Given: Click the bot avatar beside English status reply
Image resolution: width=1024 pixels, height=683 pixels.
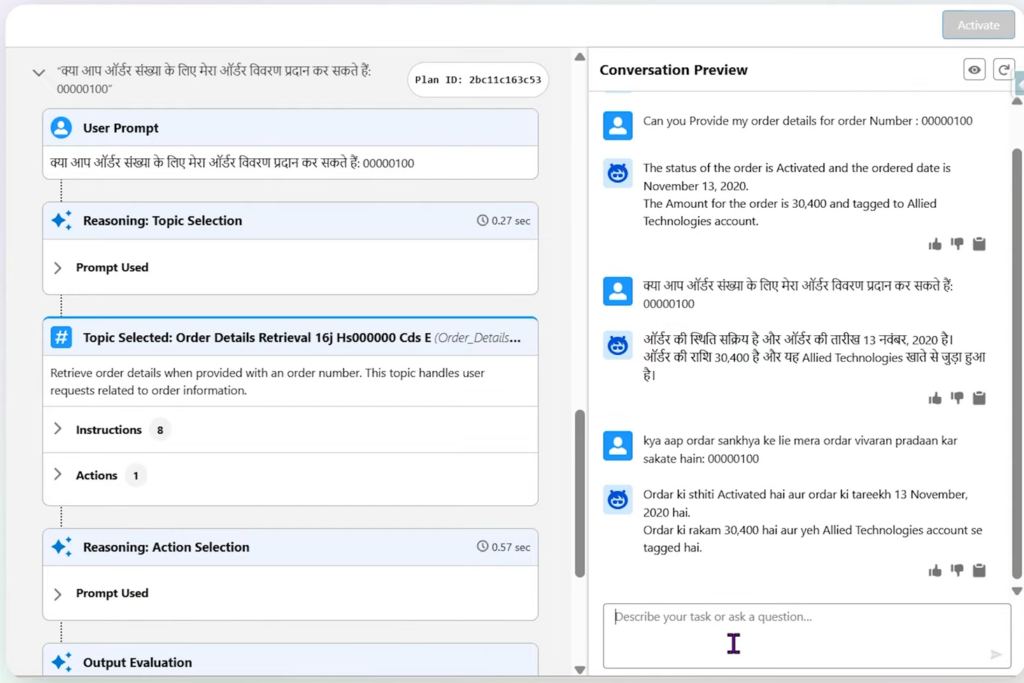Looking at the screenshot, I should click(x=617, y=173).
